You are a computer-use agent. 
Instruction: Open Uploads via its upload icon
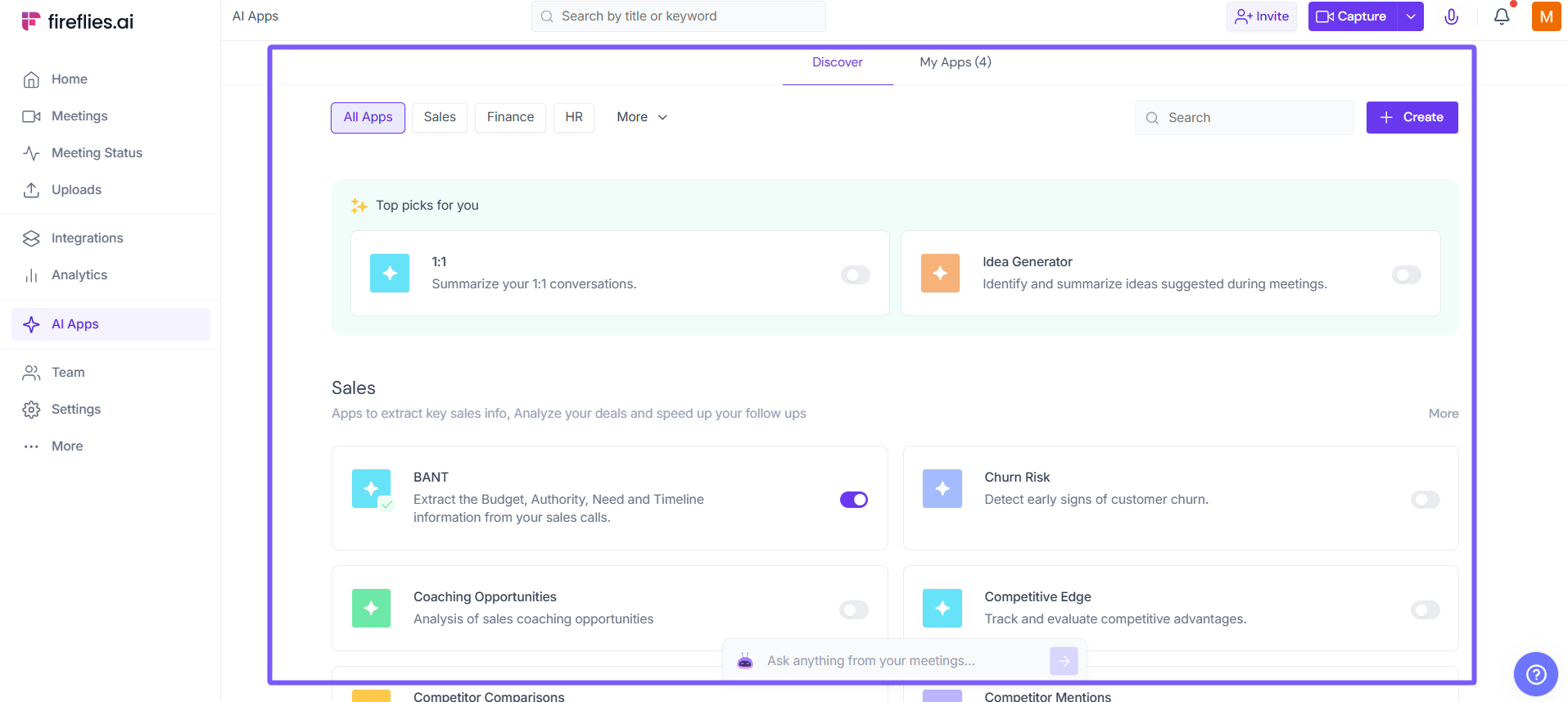pyautogui.click(x=31, y=190)
